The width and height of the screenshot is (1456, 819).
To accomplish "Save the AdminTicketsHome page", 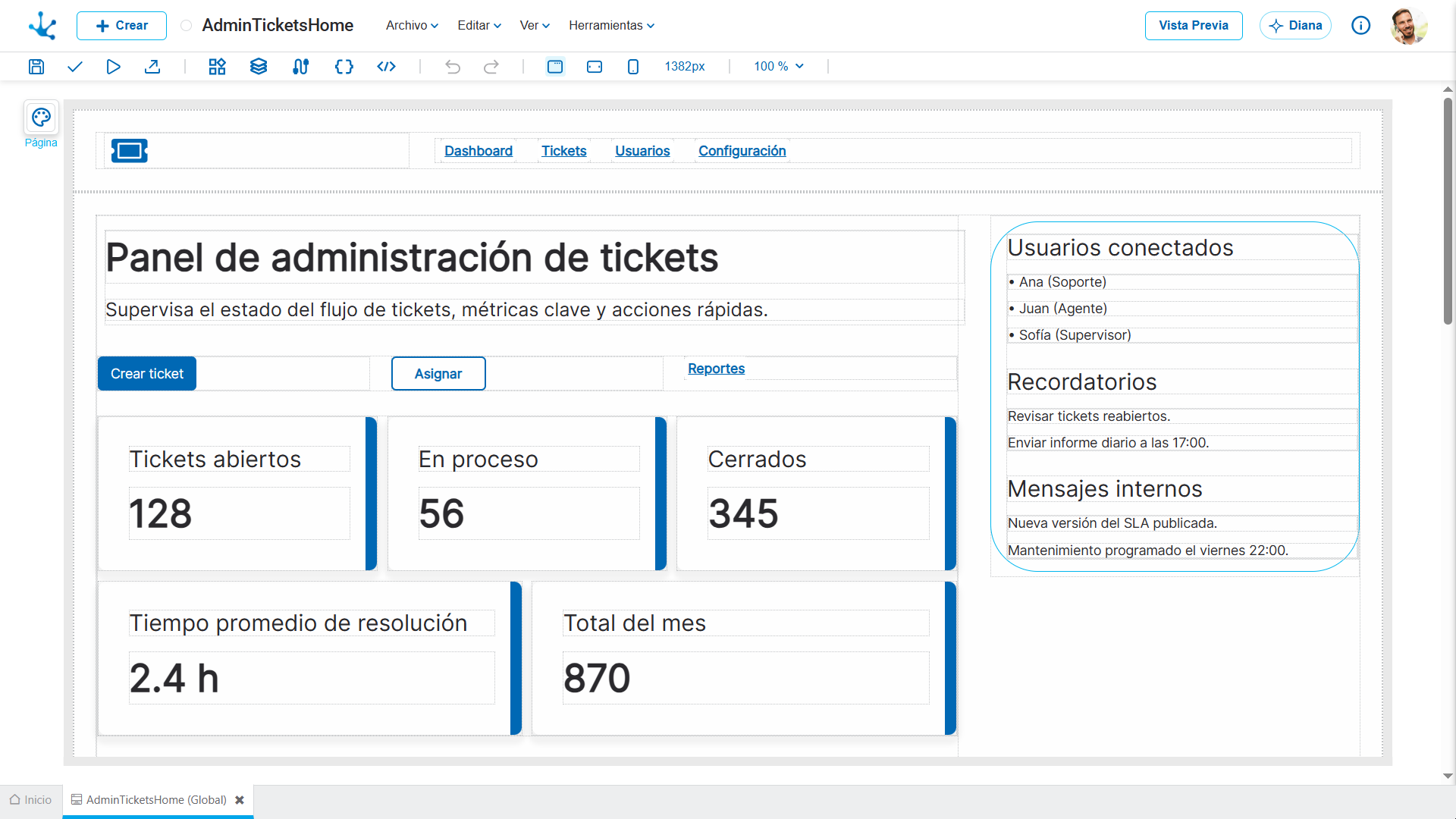I will (36, 67).
